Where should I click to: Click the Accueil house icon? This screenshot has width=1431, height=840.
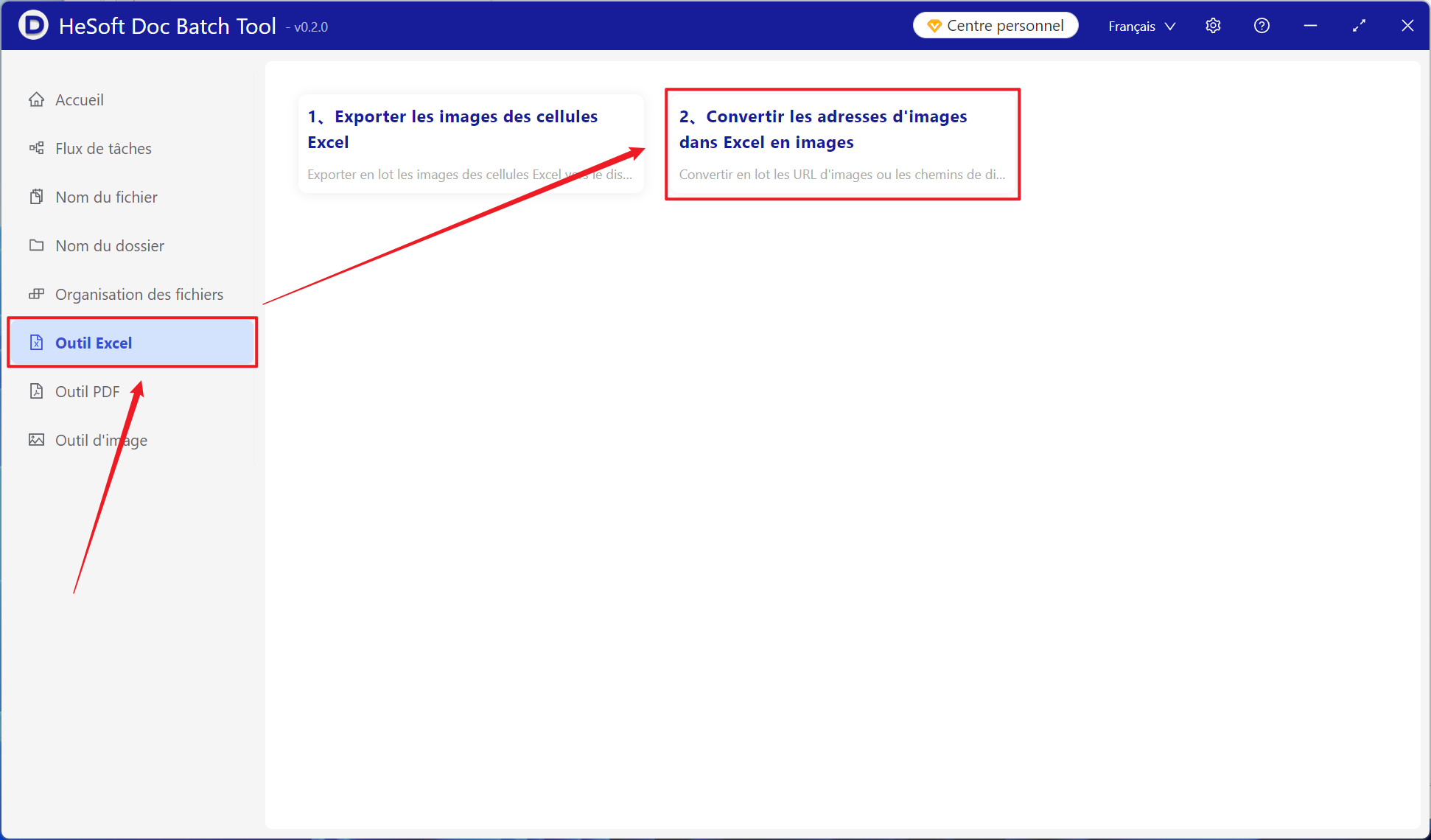click(x=36, y=99)
